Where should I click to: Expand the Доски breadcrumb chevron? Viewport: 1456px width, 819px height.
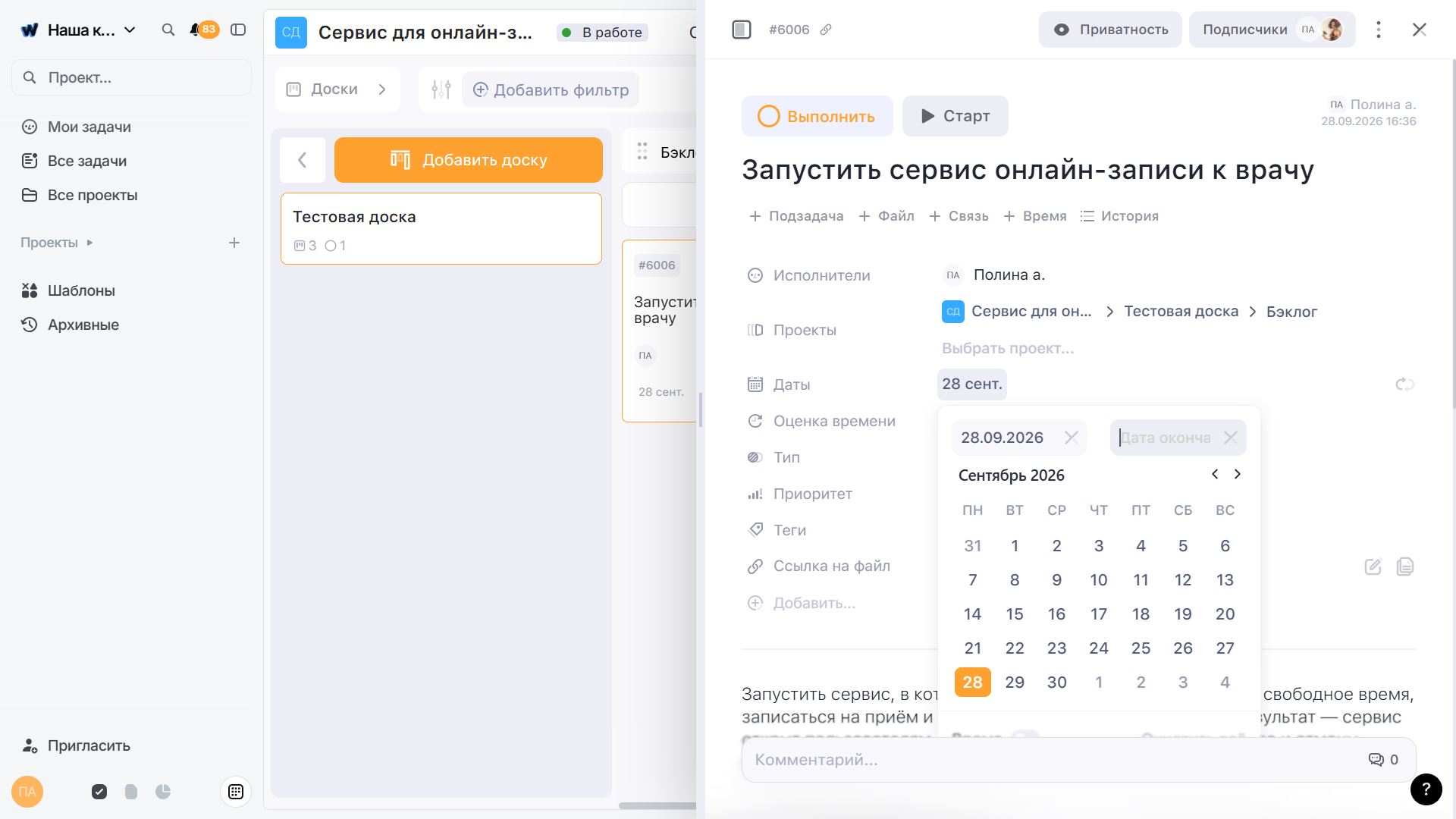(382, 89)
